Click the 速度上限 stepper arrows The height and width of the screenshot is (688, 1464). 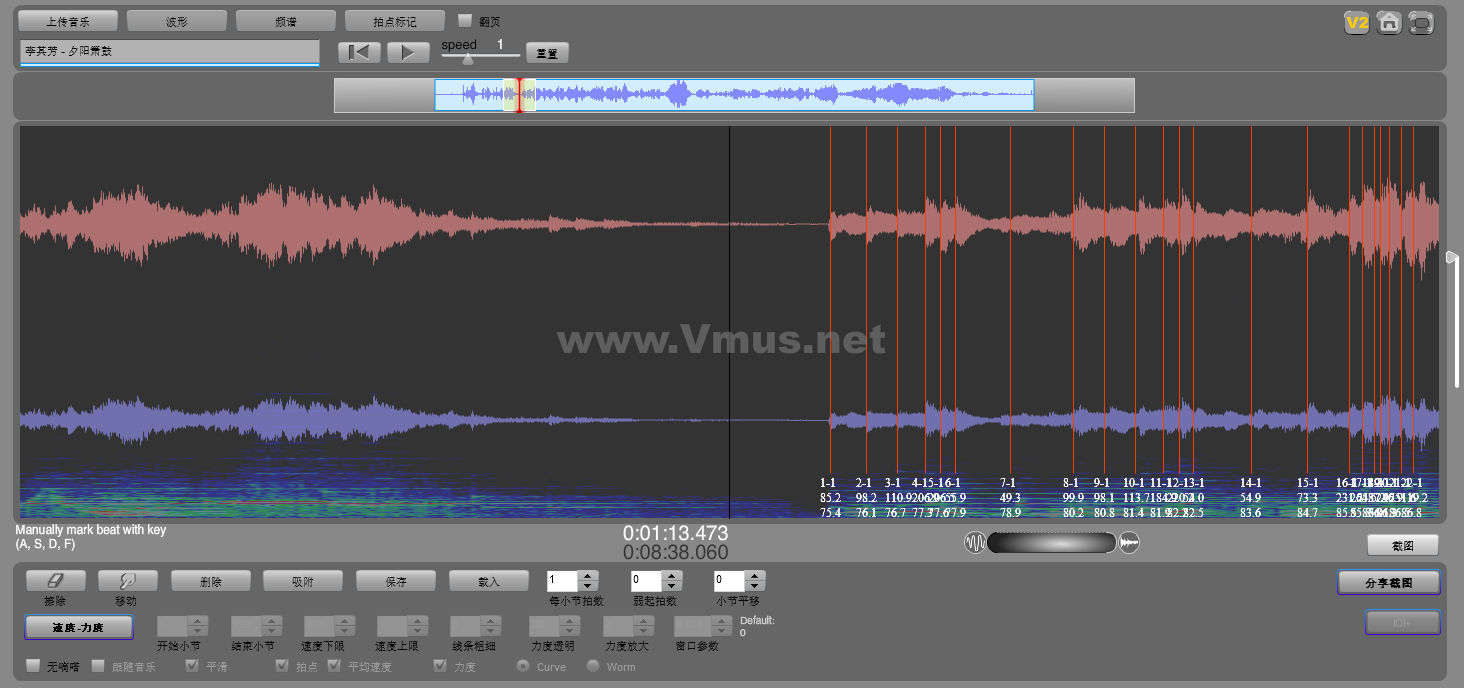(x=420, y=626)
